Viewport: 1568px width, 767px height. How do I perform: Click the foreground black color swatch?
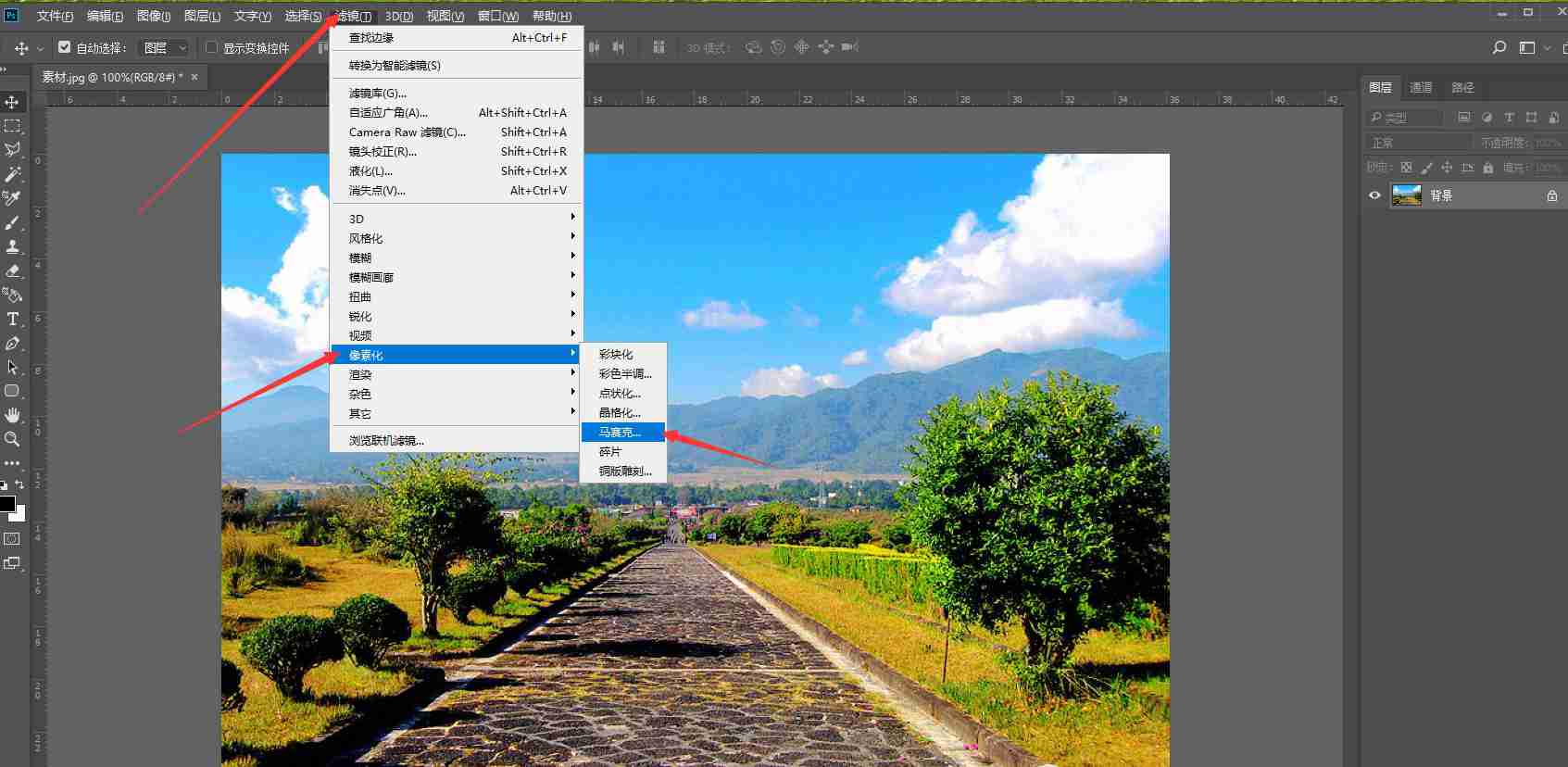[6, 504]
